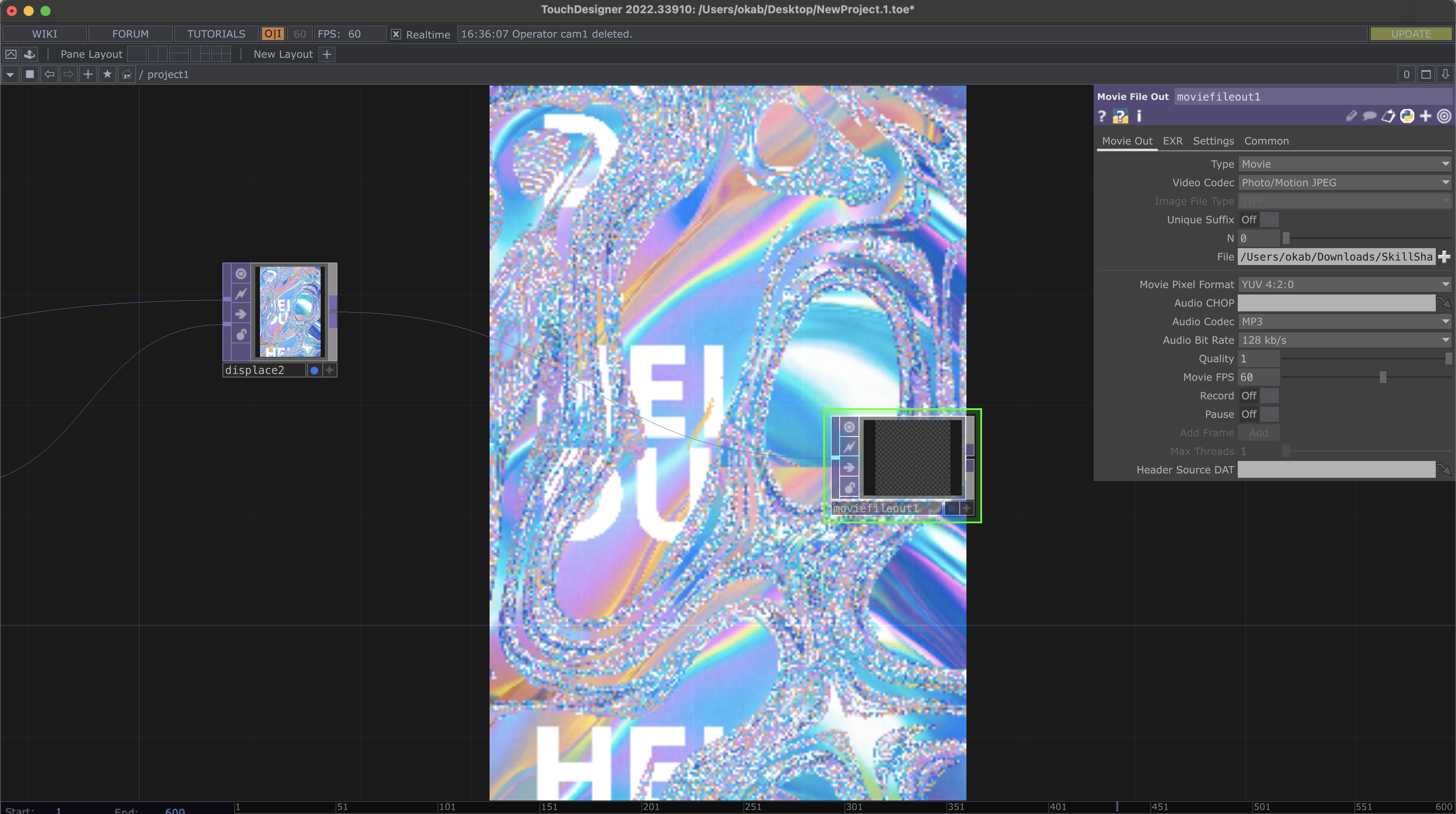The image size is (1456, 814).
Task: Click the square stop icon in path bar
Action: tap(30, 74)
